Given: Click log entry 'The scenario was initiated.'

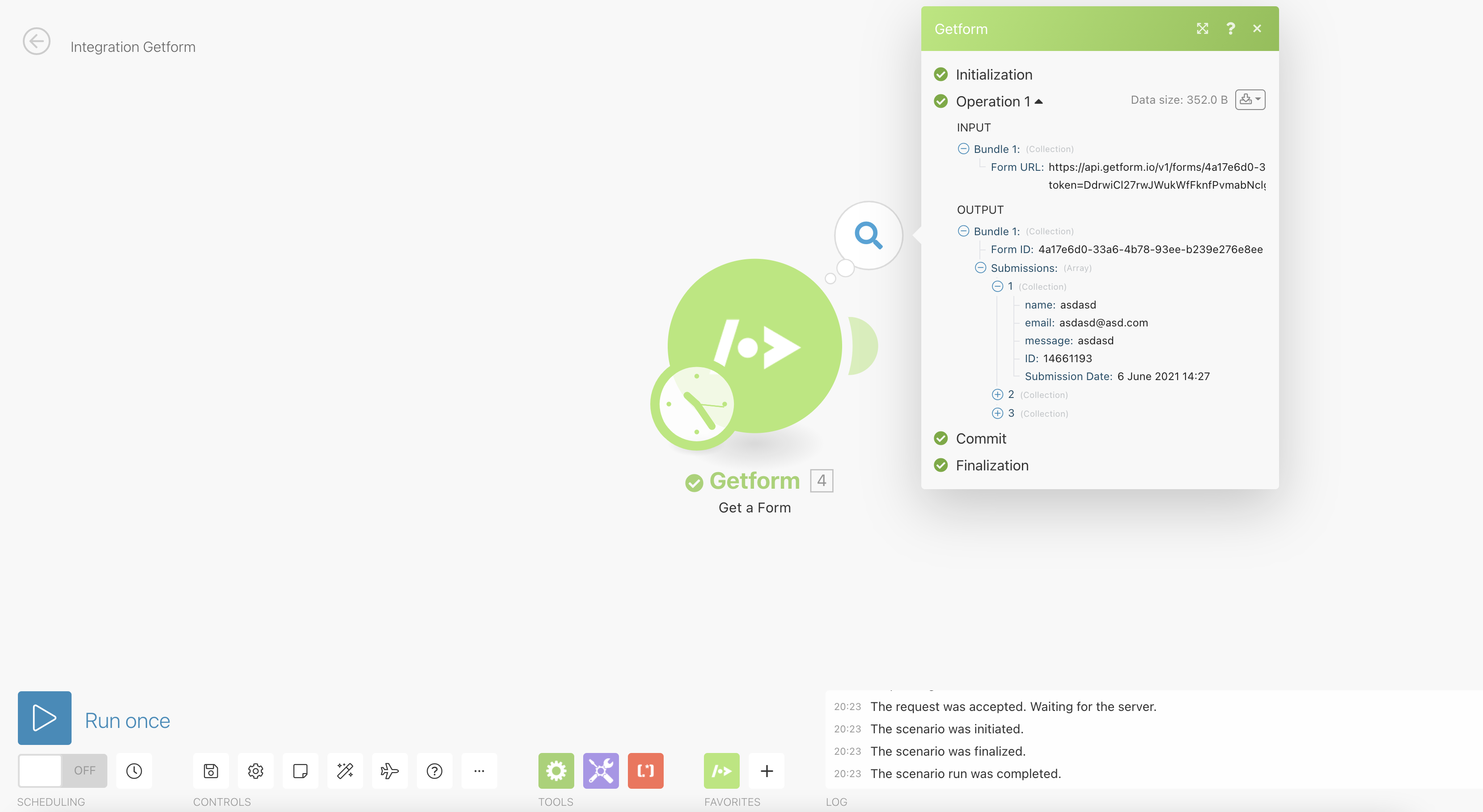Looking at the screenshot, I should coord(947,729).
